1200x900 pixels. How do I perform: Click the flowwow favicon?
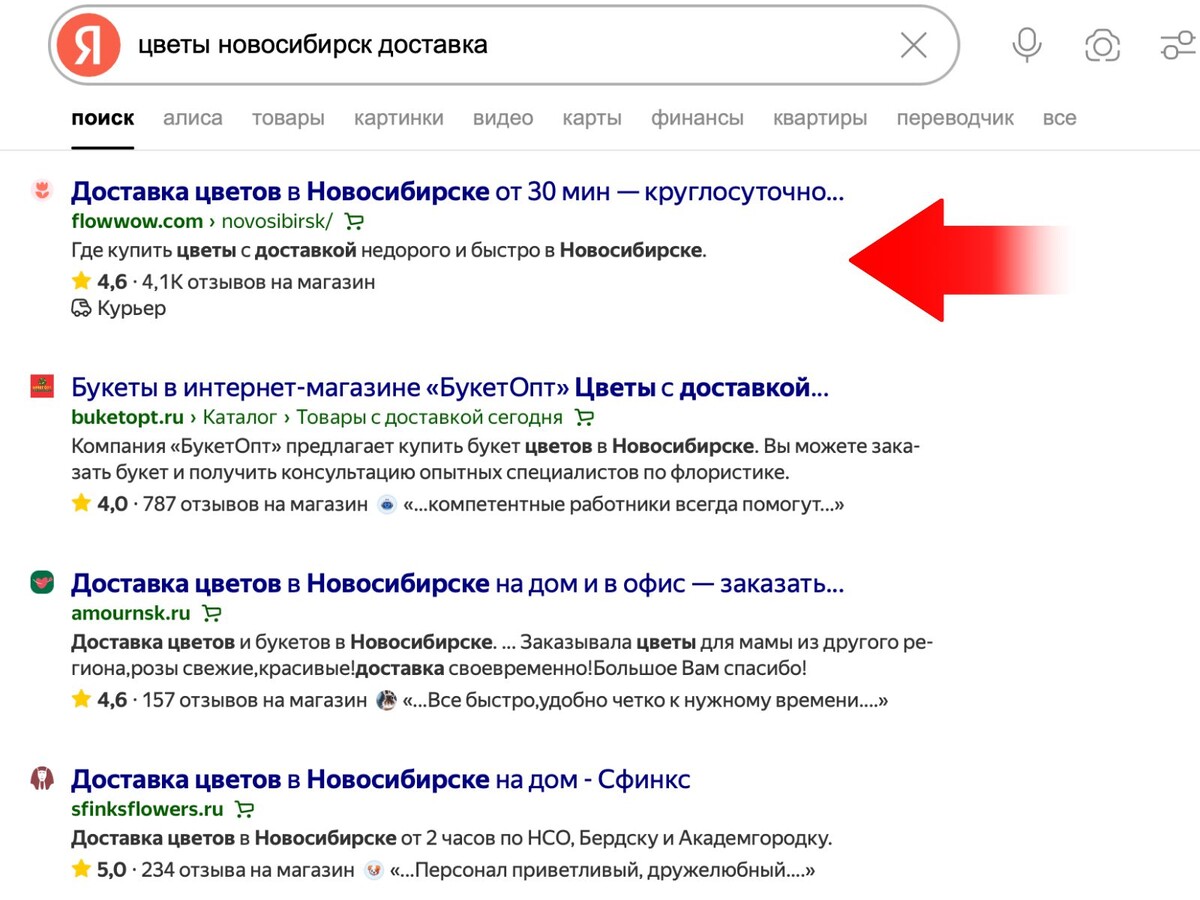[x=42, y=188]
